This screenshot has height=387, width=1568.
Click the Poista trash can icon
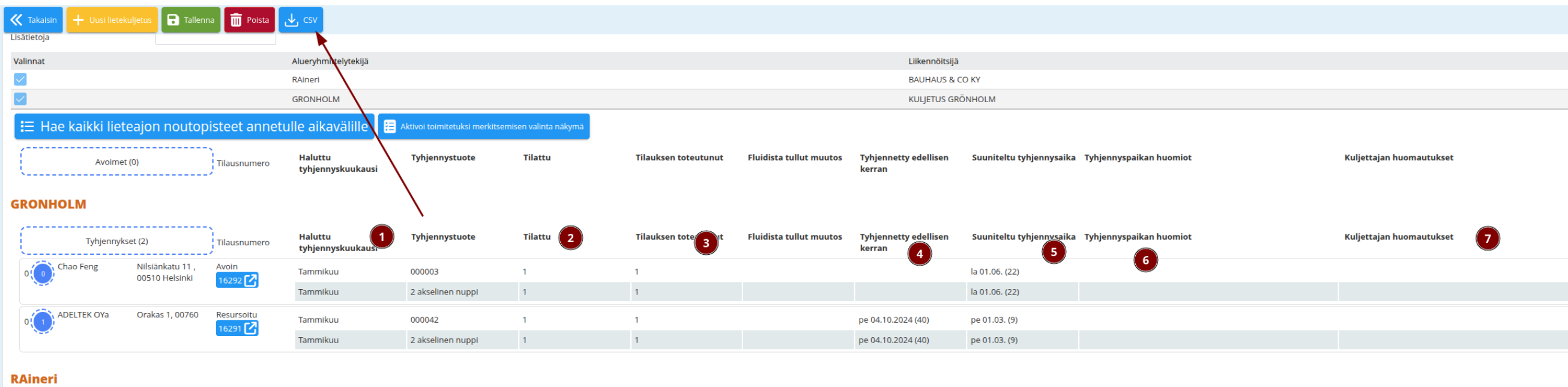pyautogui.click(x=235, y=20)
